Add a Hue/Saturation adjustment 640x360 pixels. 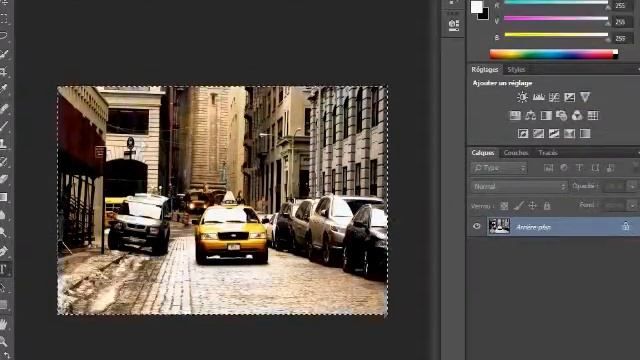tap(515, 116)
